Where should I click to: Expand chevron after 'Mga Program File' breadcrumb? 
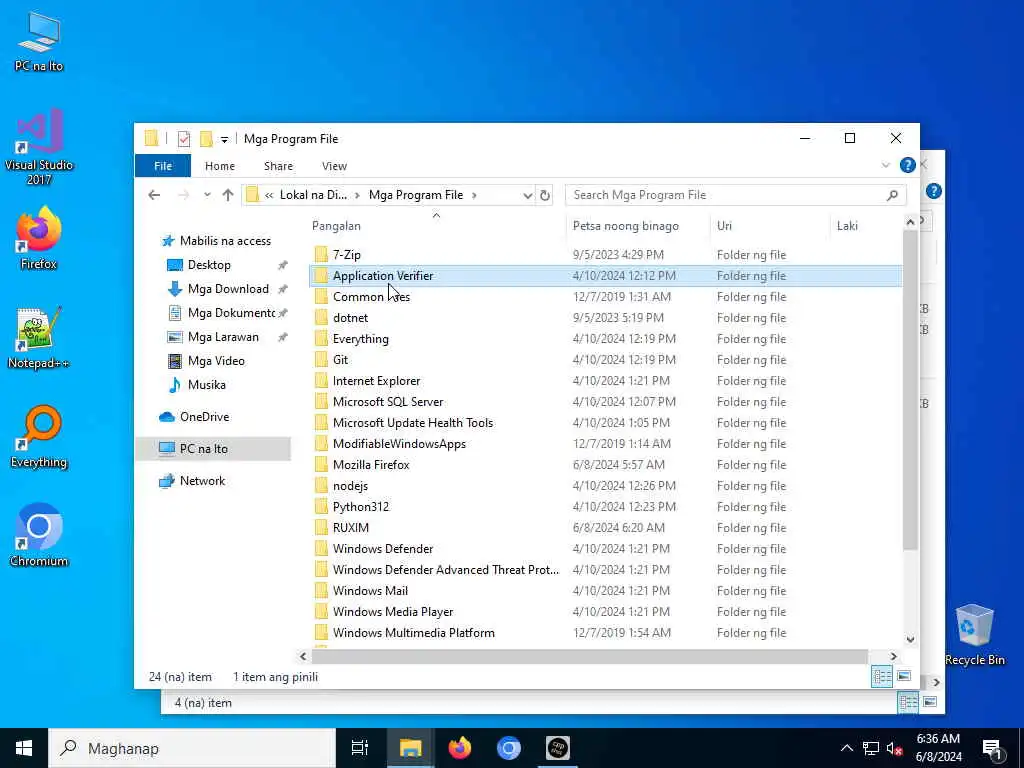tap(474, 195)
